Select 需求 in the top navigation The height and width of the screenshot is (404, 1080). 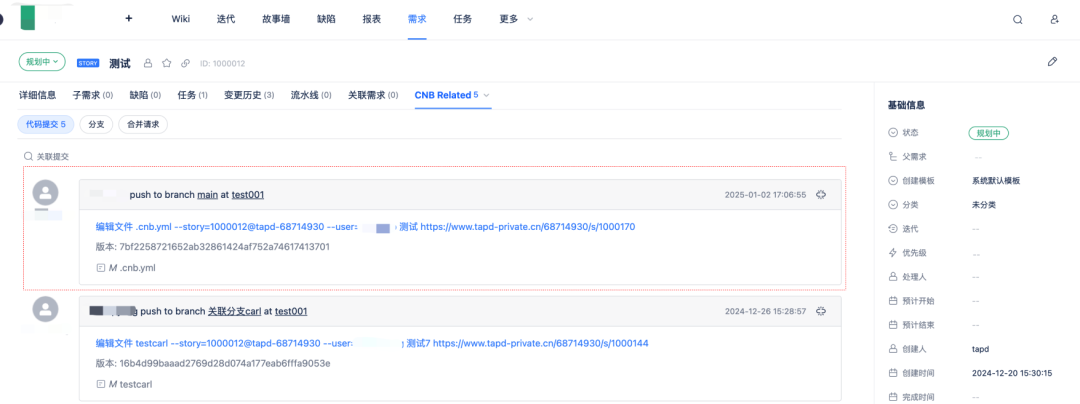pyautogui.click(x=417, y=19)
